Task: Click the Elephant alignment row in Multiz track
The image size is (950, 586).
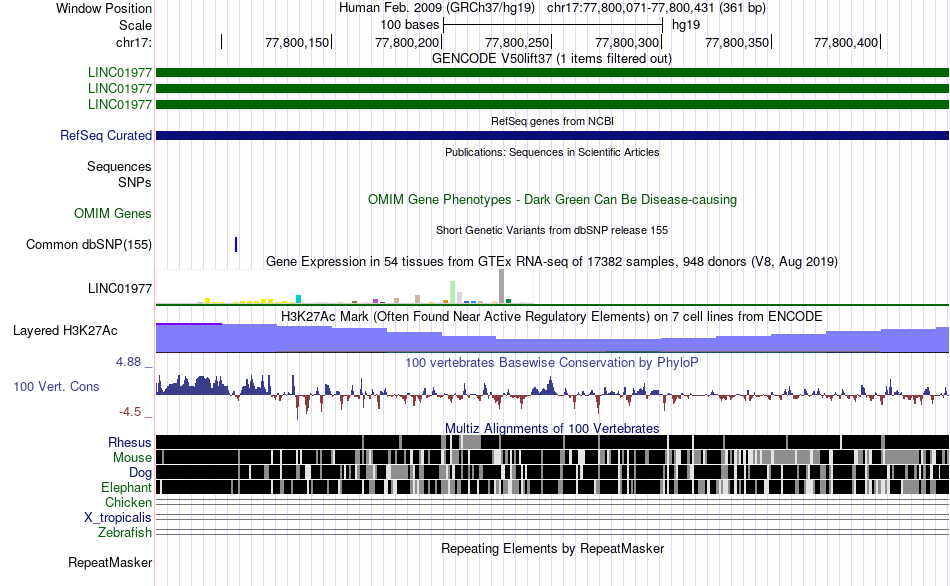Action: [x=552, y=487]
